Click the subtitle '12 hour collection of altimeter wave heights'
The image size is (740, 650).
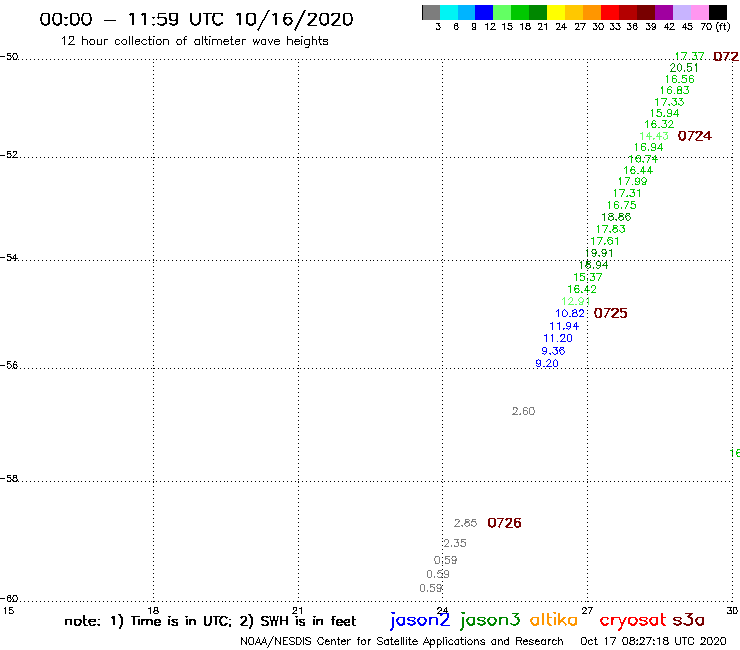click(x=194, y=41)
